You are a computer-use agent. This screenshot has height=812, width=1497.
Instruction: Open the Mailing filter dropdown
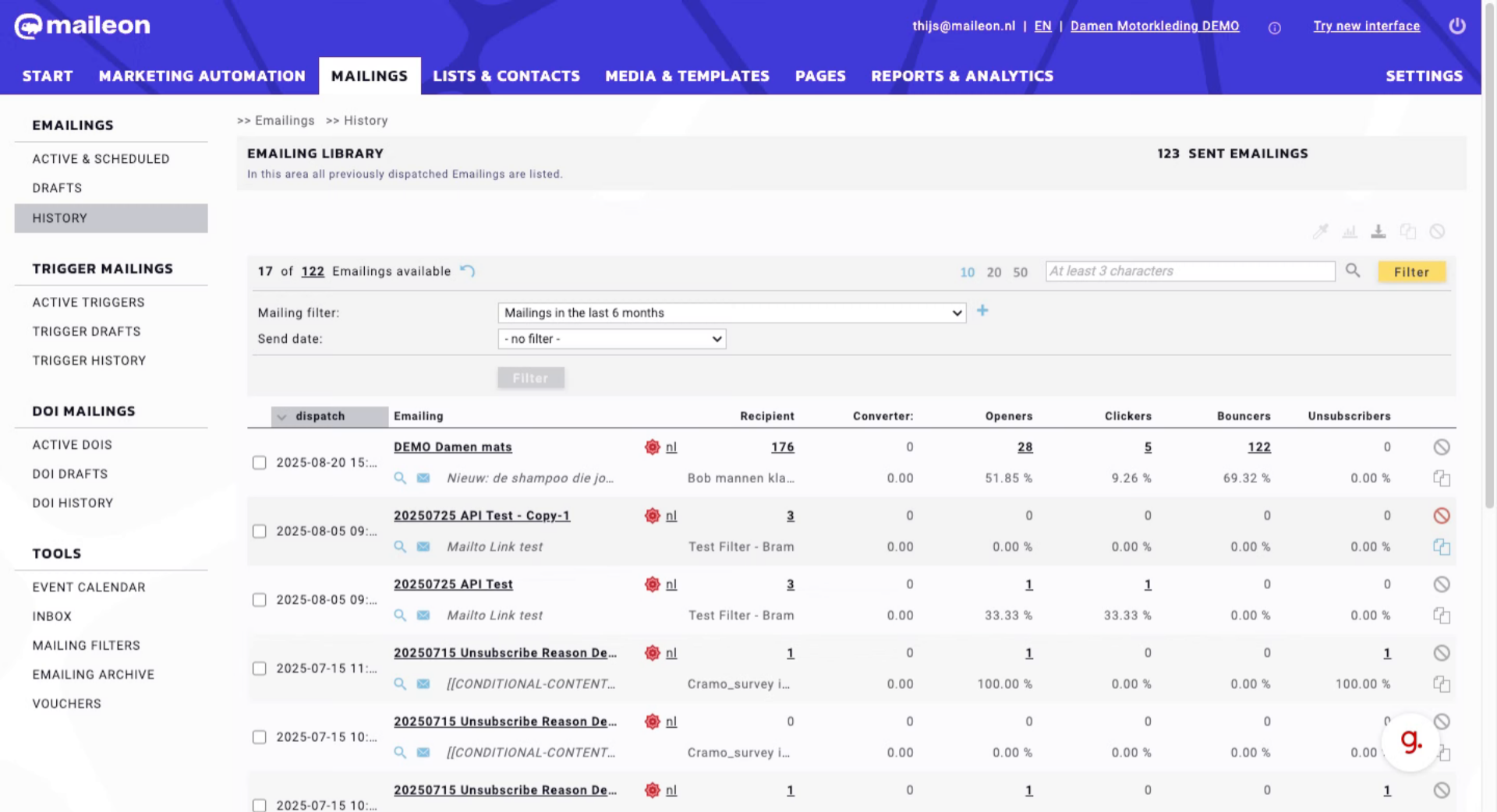(x=731, y=312)
